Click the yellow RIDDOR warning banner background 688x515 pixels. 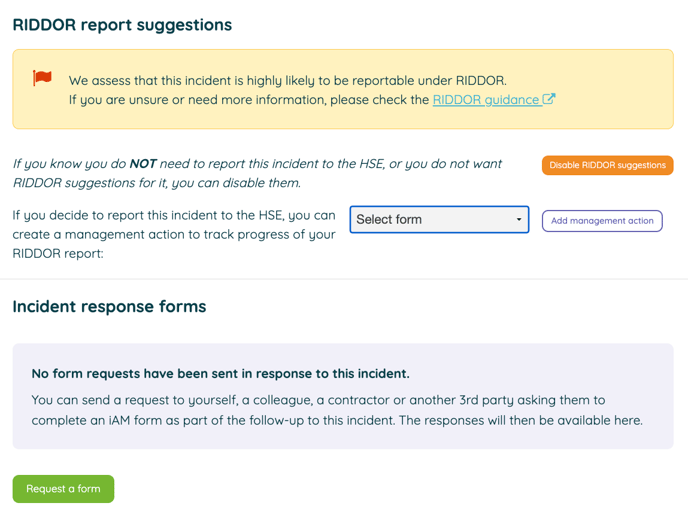coord(343,89)
